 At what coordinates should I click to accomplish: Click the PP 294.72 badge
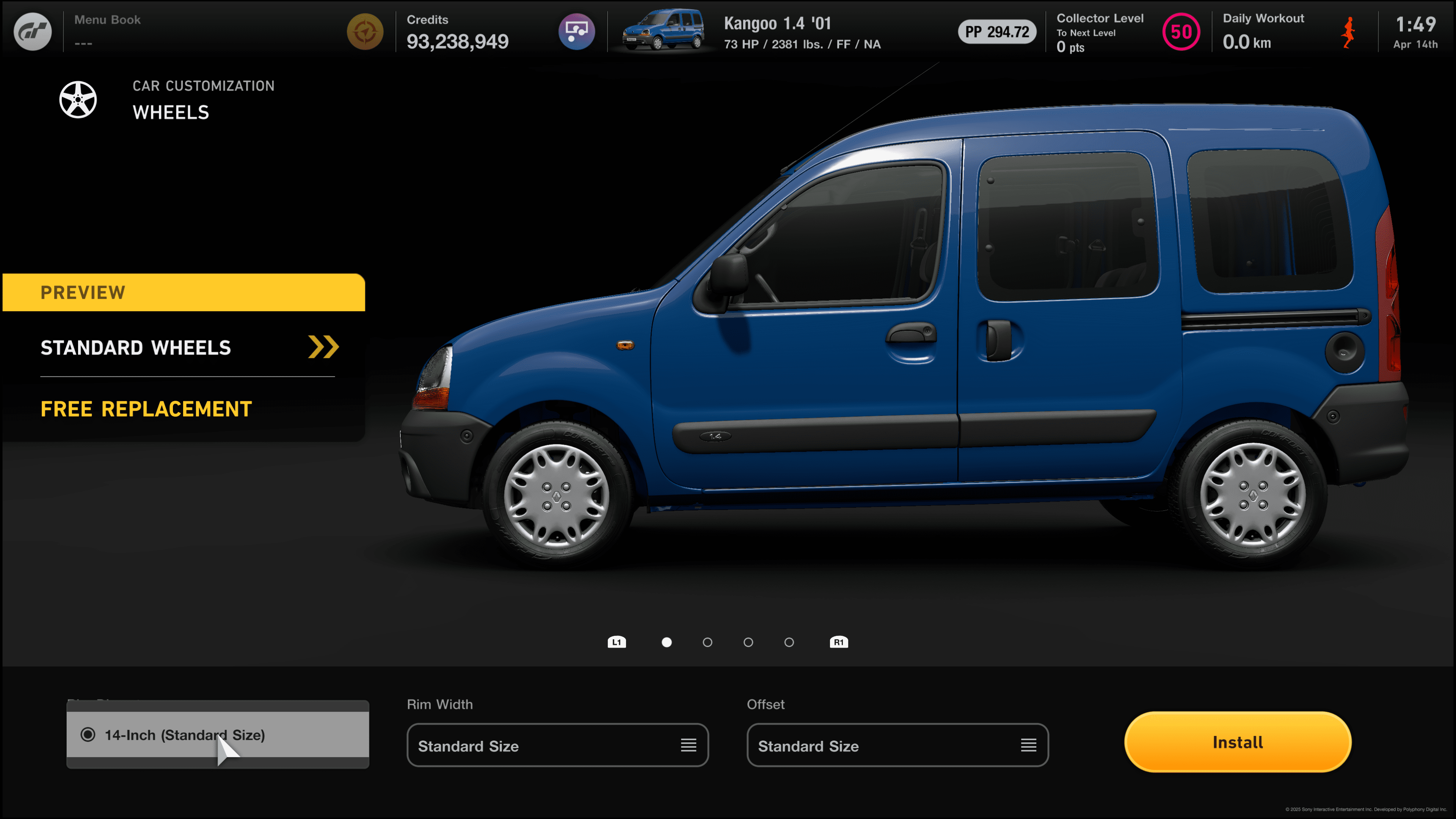pos(997,31)
